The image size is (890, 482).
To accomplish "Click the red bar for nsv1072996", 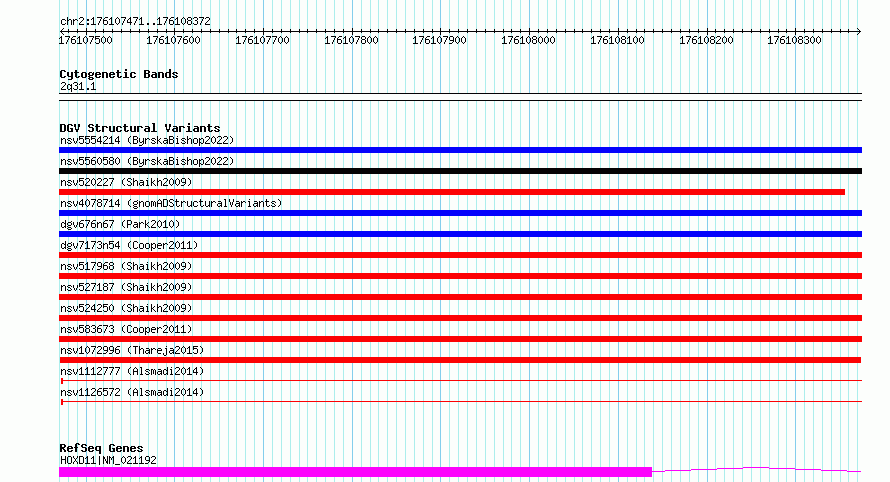I will coord(460,360).
